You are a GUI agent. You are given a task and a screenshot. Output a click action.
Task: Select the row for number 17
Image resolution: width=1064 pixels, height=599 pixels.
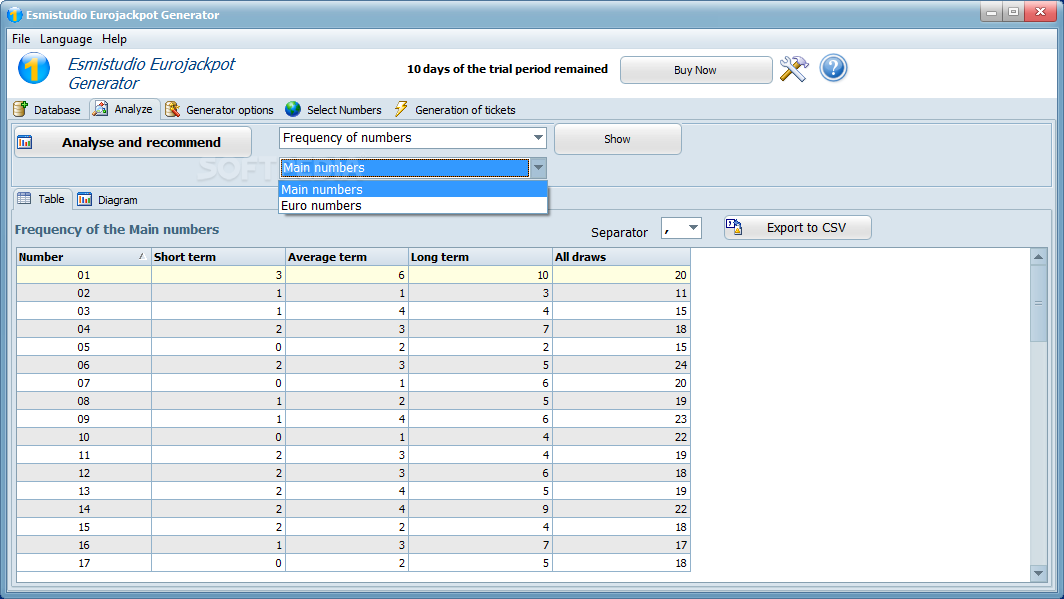point(354,563)
